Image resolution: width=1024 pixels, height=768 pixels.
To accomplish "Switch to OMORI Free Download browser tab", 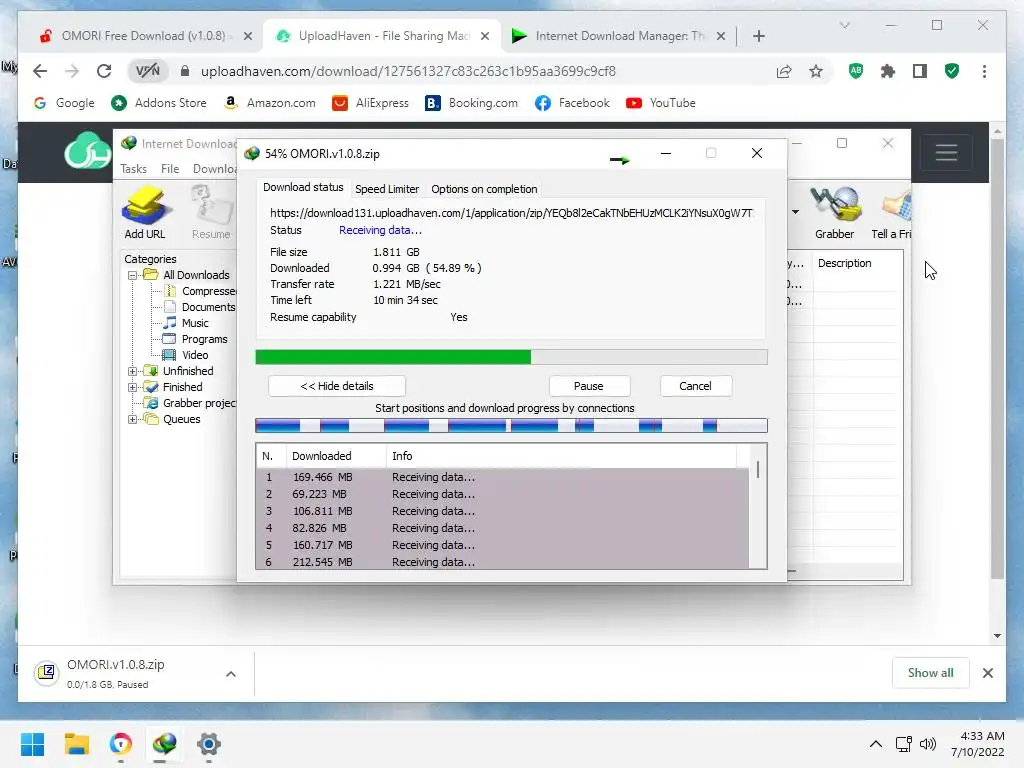I will pos(144,36).
